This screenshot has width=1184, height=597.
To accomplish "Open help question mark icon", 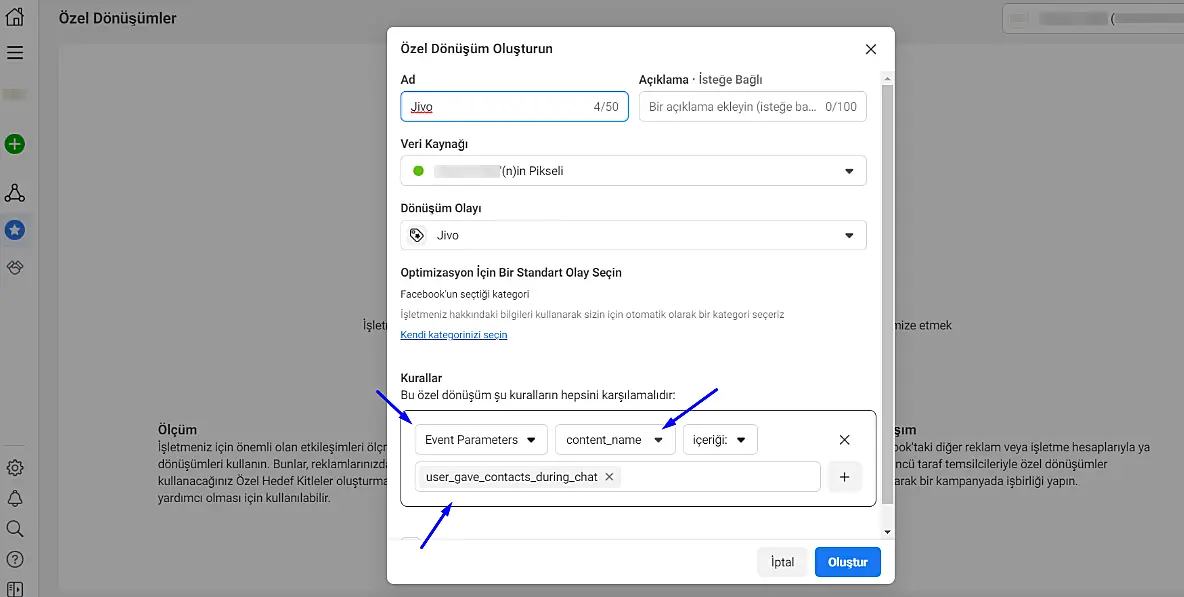I will [x=15, y=559].
